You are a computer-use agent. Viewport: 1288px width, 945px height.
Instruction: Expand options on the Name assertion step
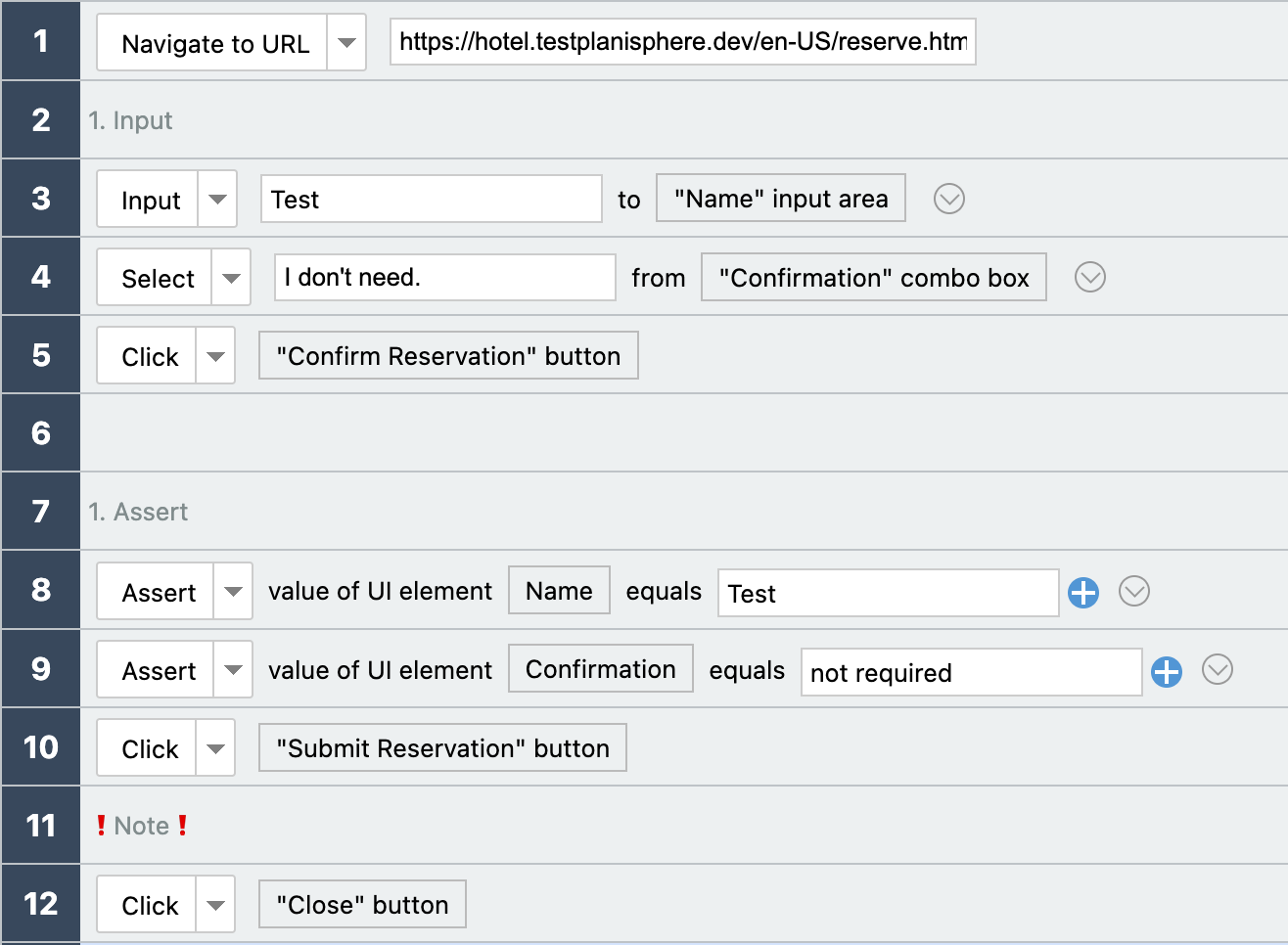click(1133, 592)
